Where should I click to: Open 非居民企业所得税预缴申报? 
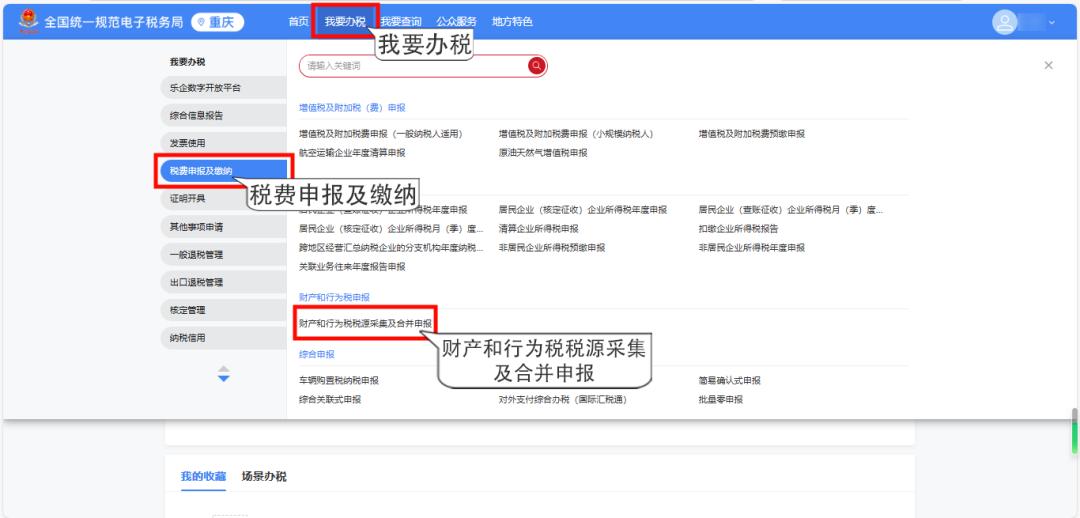pos(552,247)
